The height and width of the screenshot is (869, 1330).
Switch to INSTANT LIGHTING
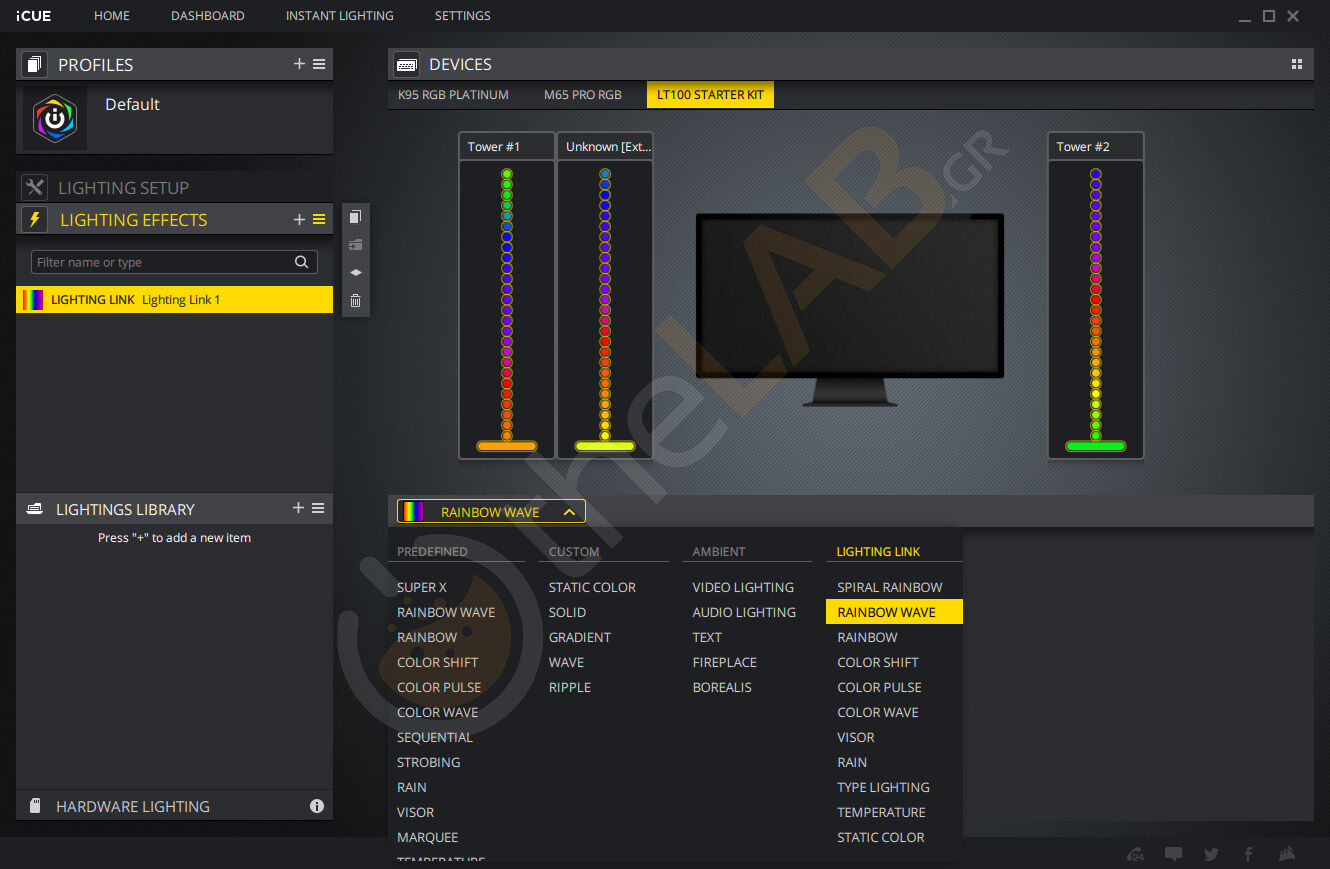coord(340,16)
